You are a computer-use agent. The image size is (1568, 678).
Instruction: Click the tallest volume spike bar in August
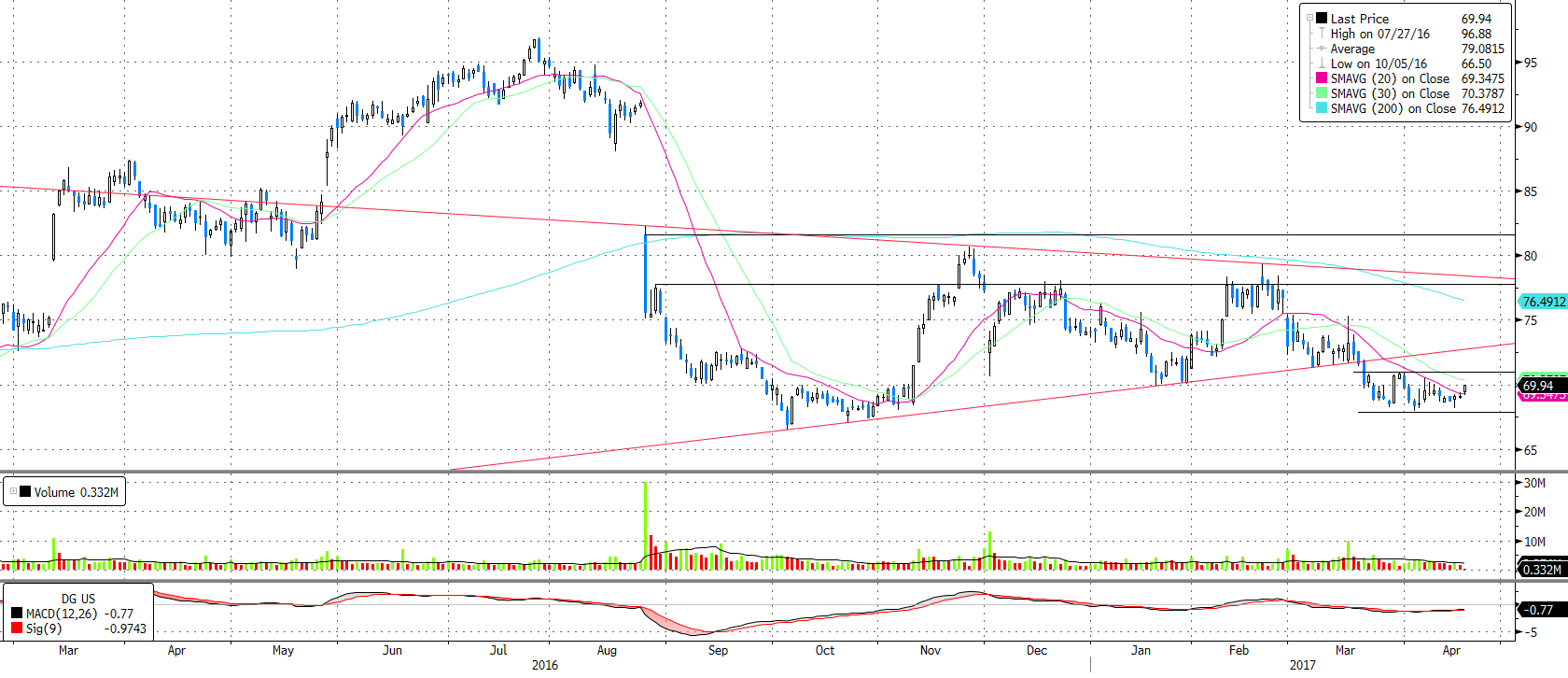(645, 526)
